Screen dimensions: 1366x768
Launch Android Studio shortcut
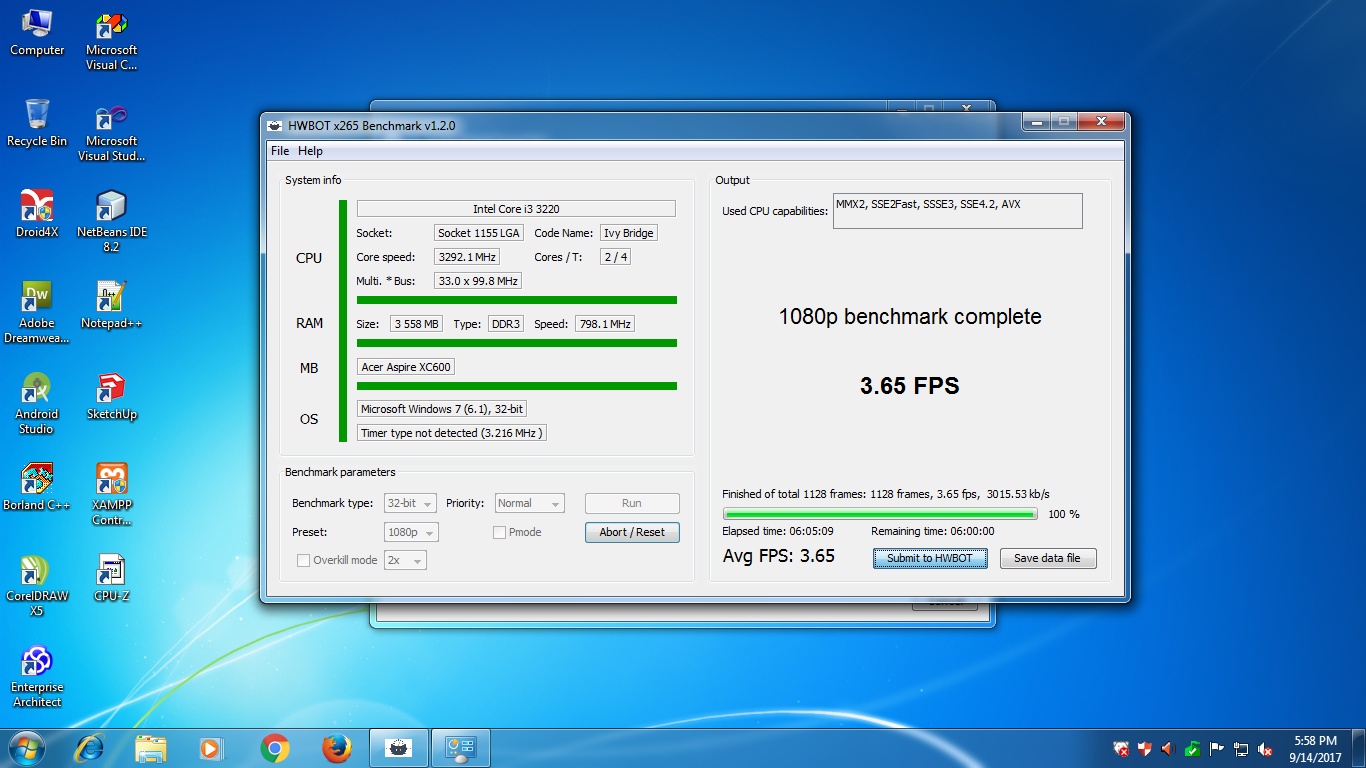click(x=37, y=404)
